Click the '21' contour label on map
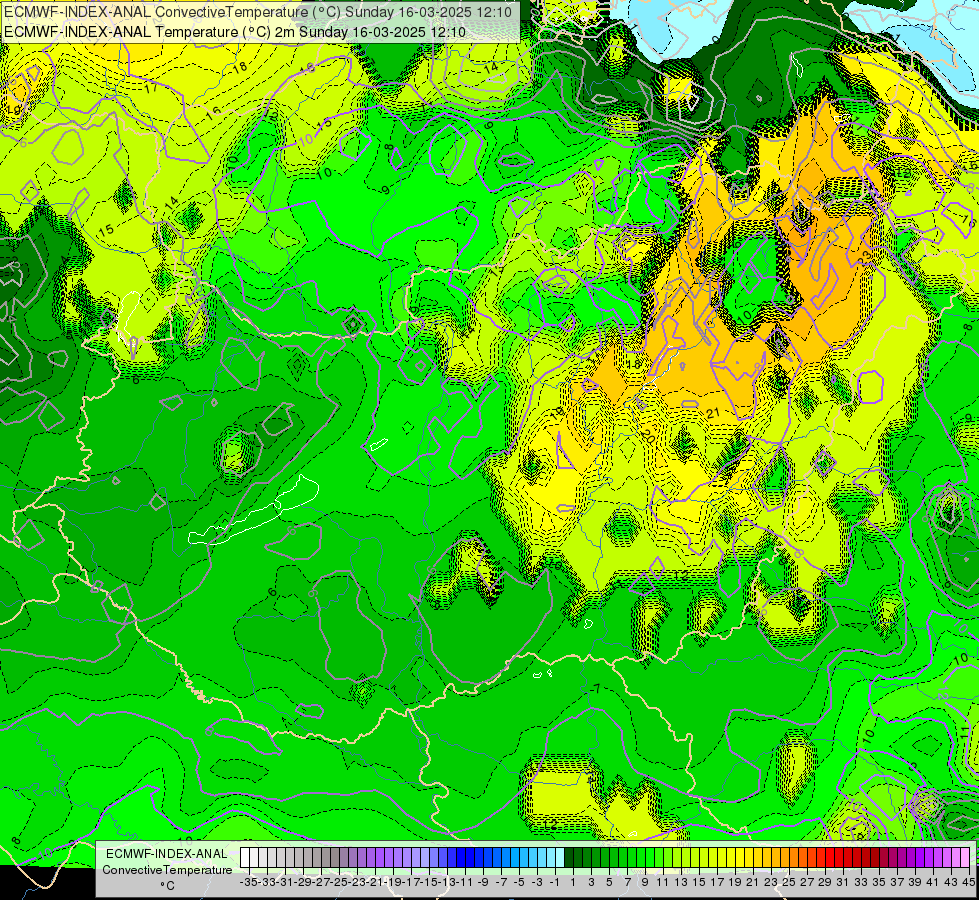 point(714,413)
